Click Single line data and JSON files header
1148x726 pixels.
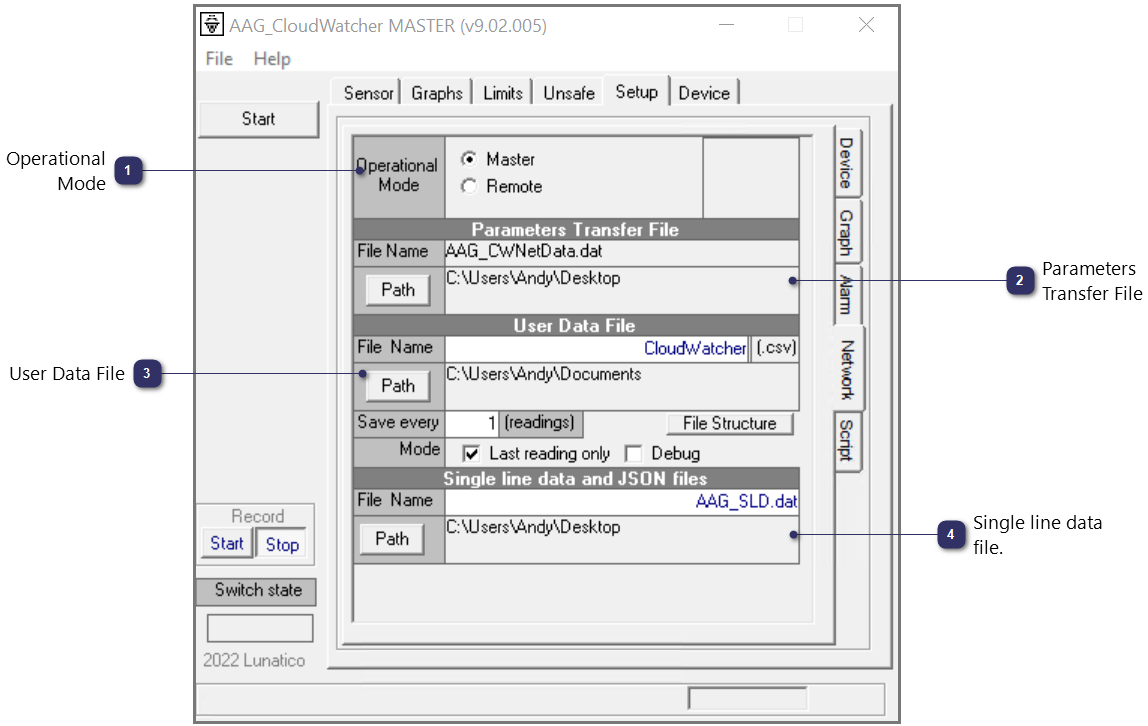tap(575, 479)
